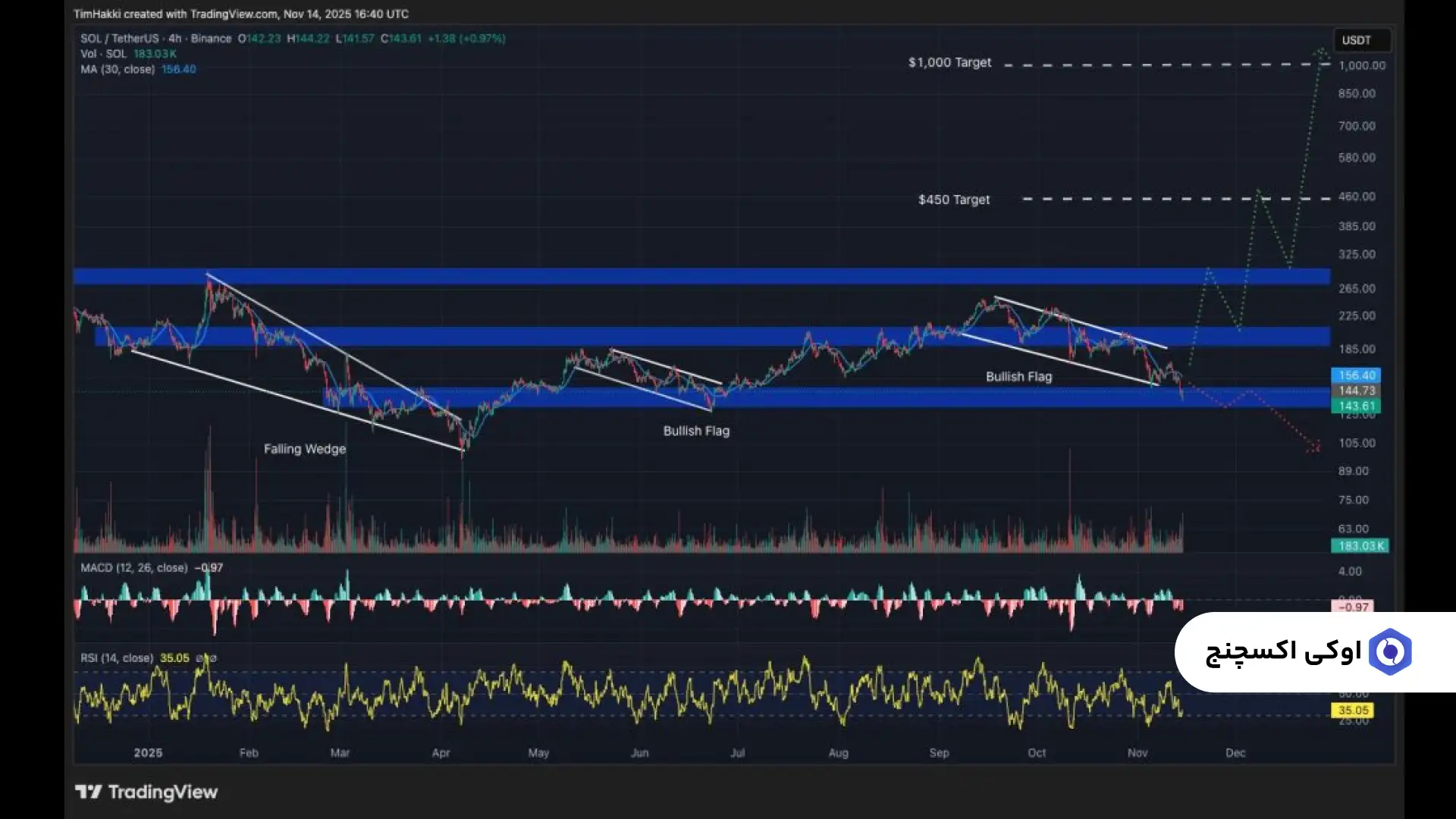This screenshot has width=1456, height=819.
Task: Open the MACD (12, 26, close) legend
Action: [133, 568]
